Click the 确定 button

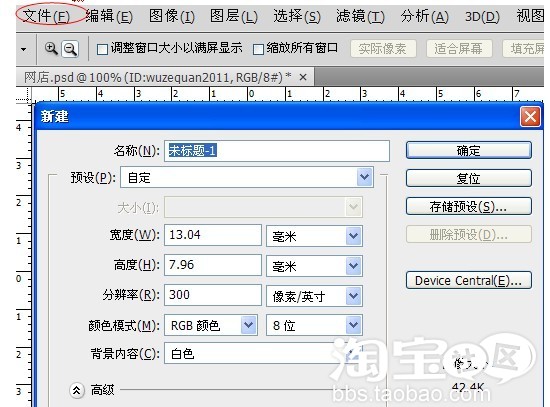coord(469,151)
